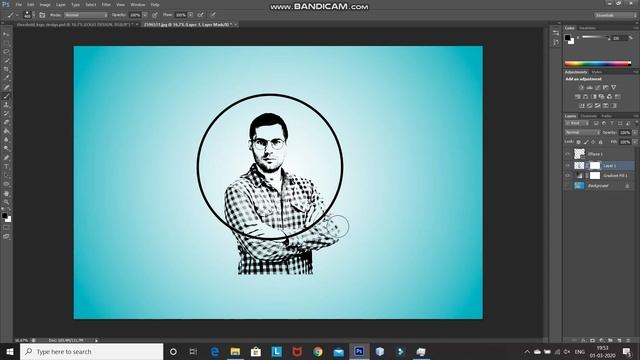Toggle pressure for opacity button

tap(155, 15)
